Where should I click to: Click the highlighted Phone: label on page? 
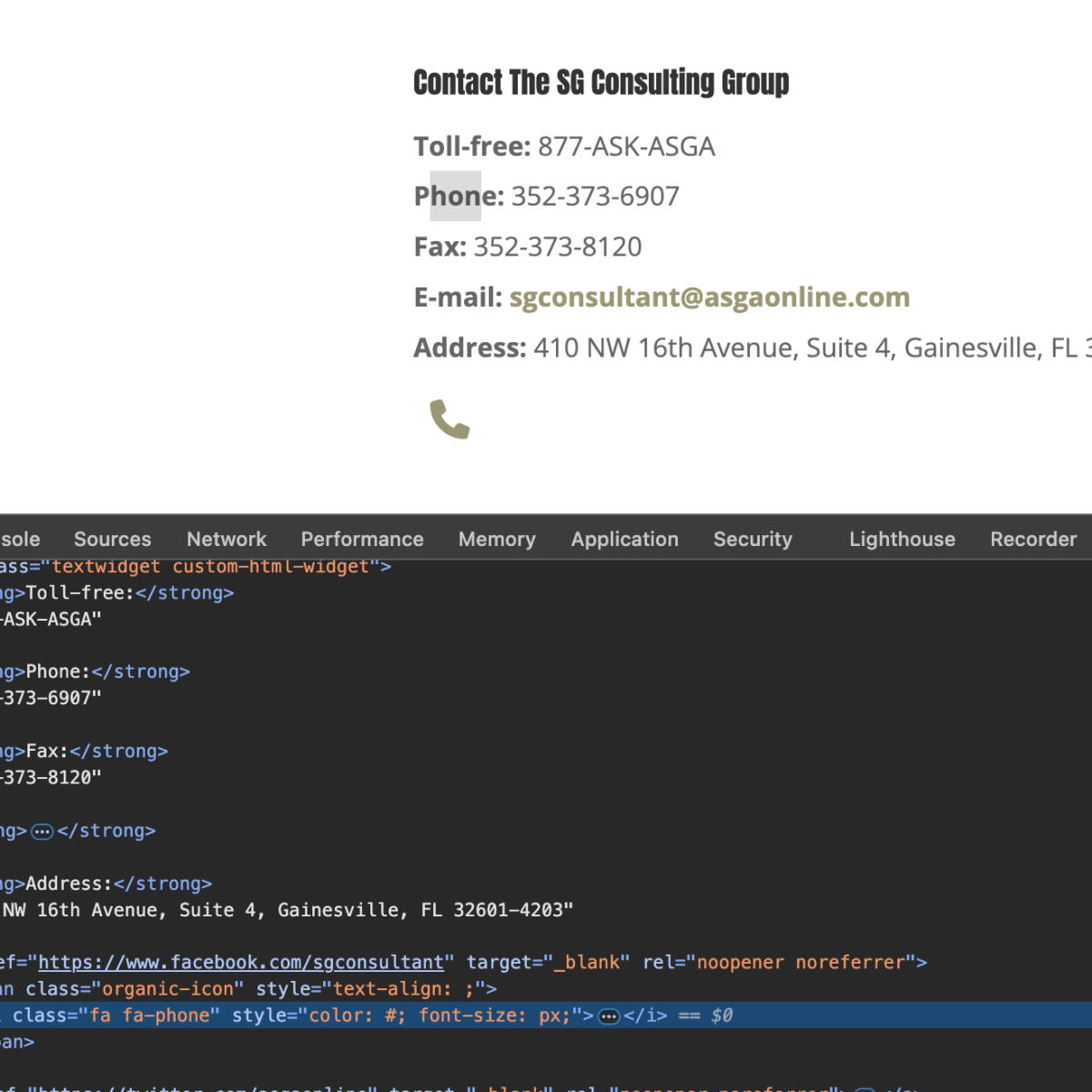click(459, 197)
